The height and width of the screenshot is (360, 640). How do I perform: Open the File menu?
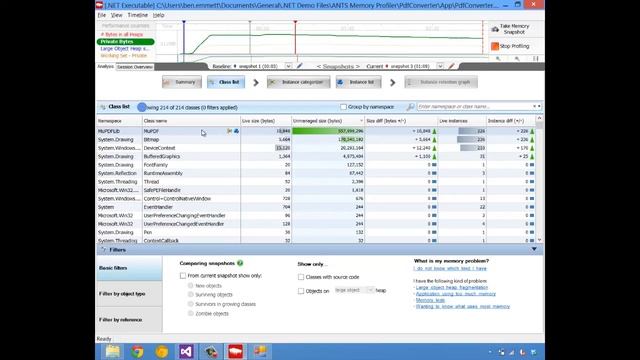coord(102,15)
